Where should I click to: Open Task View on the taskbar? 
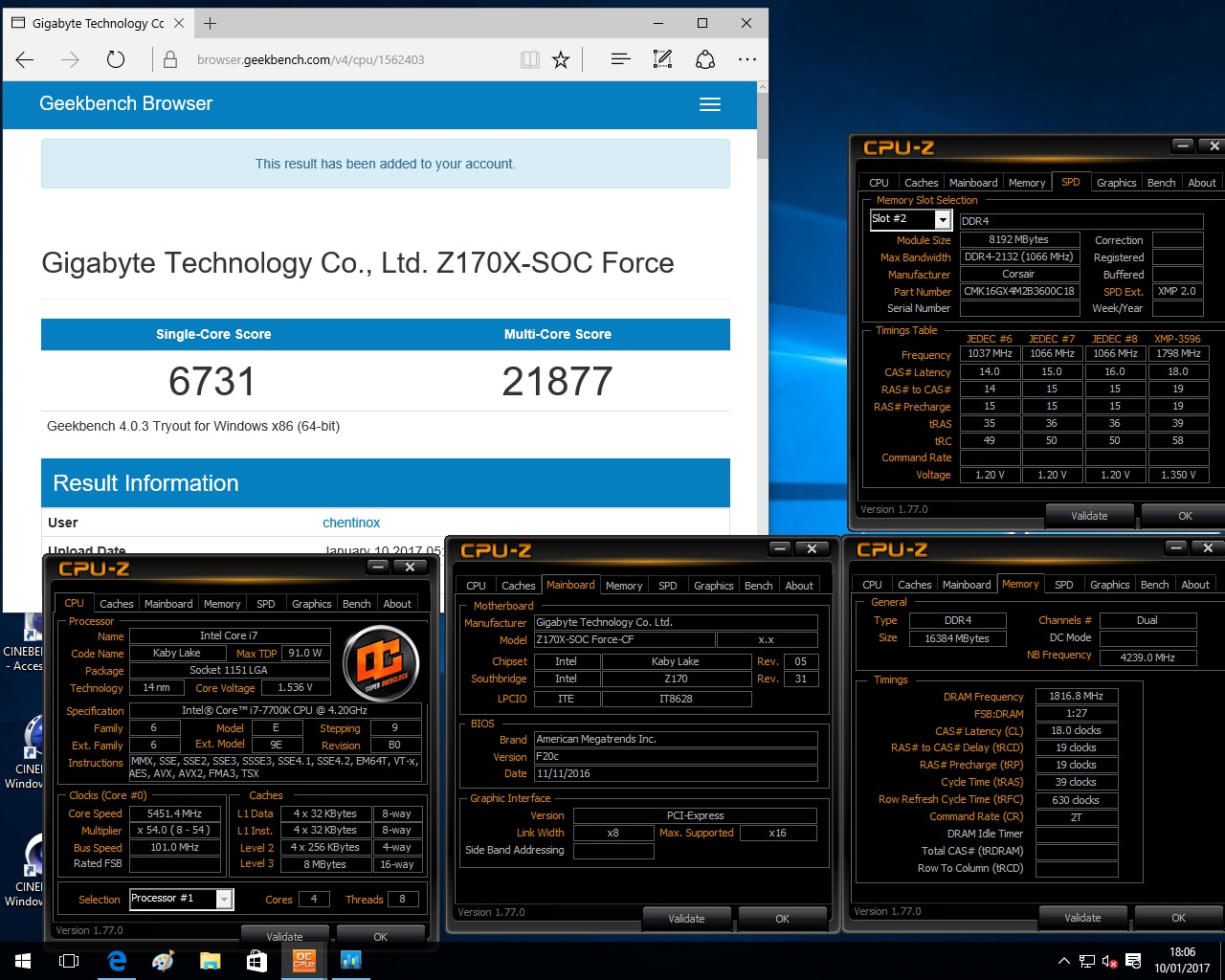coord(69,961)
